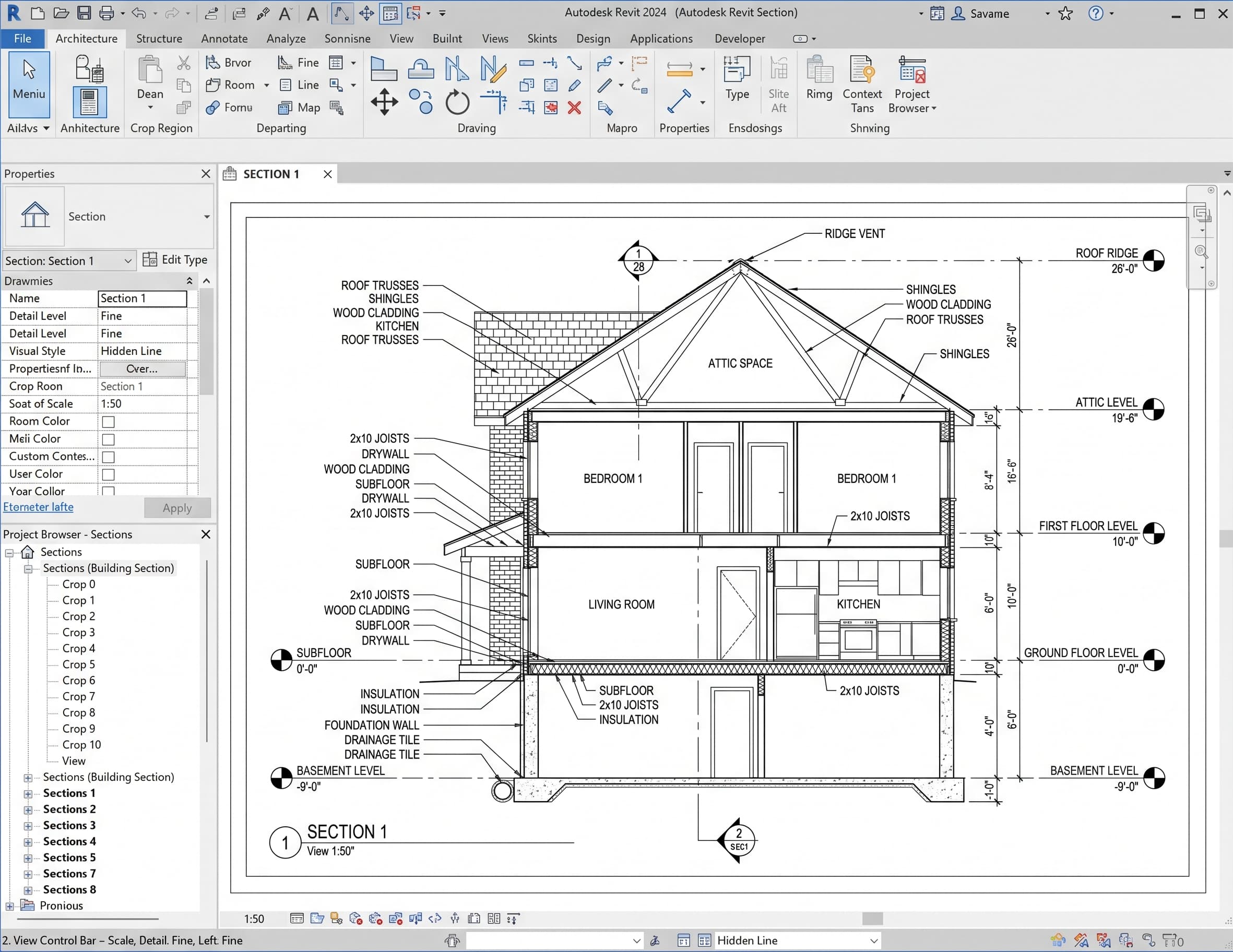Expand the Pronious folder node
This screenshot has width=1233, height=952.
coord(9,906)
